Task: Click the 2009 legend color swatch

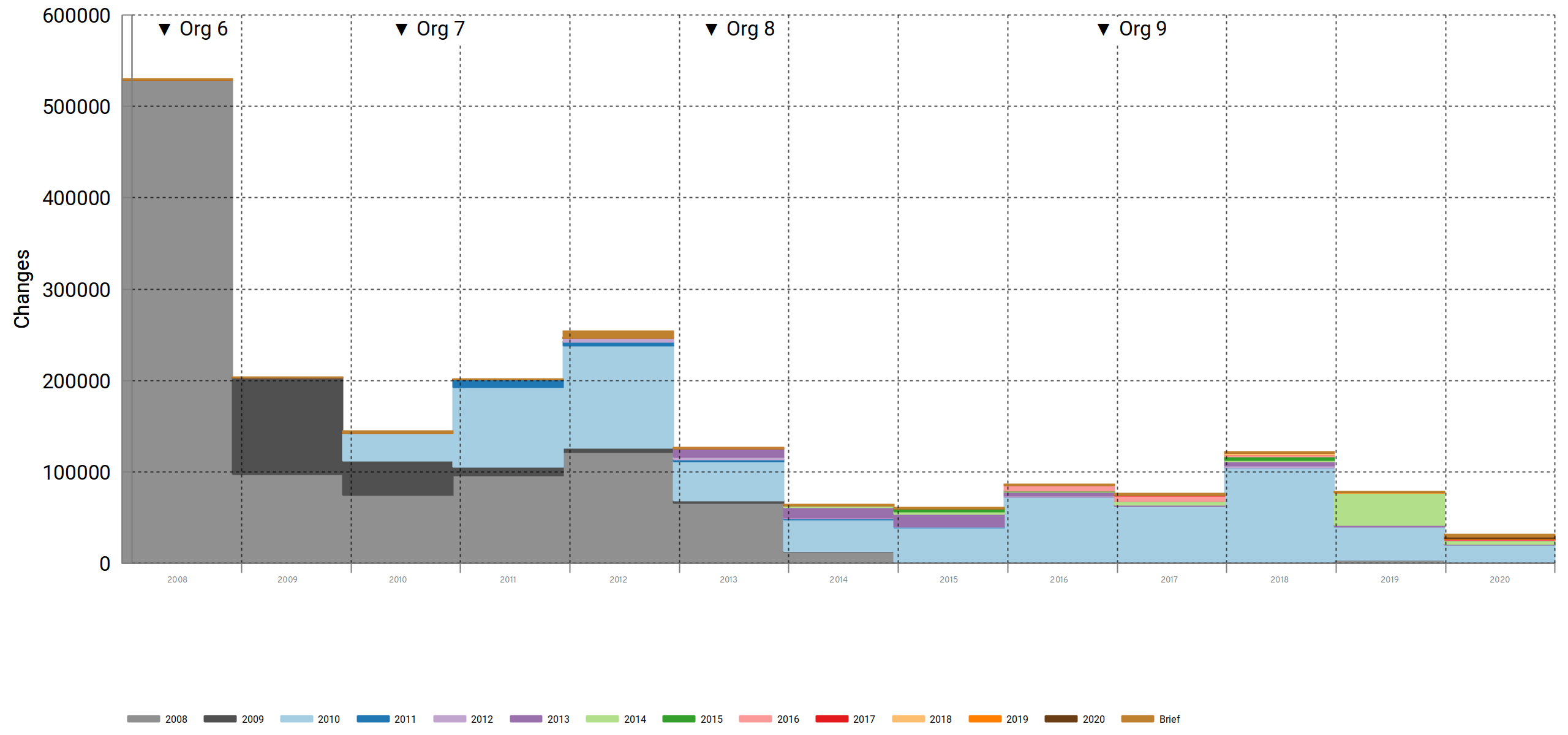Action: click(220, 718)
